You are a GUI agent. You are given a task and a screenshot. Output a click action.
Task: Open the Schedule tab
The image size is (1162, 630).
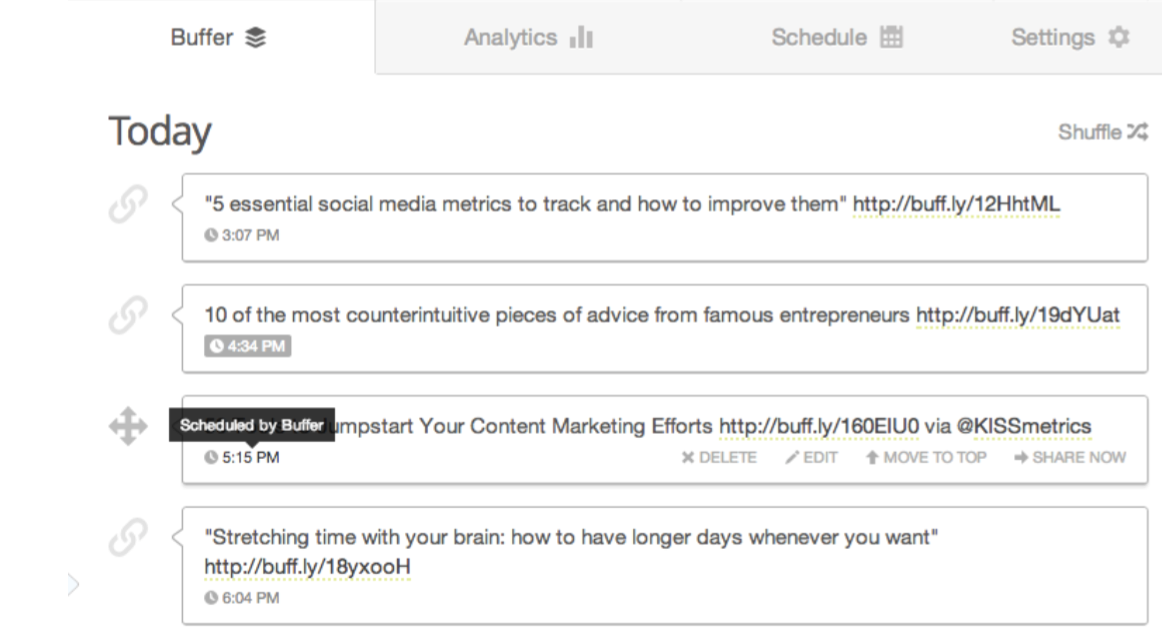837,37
